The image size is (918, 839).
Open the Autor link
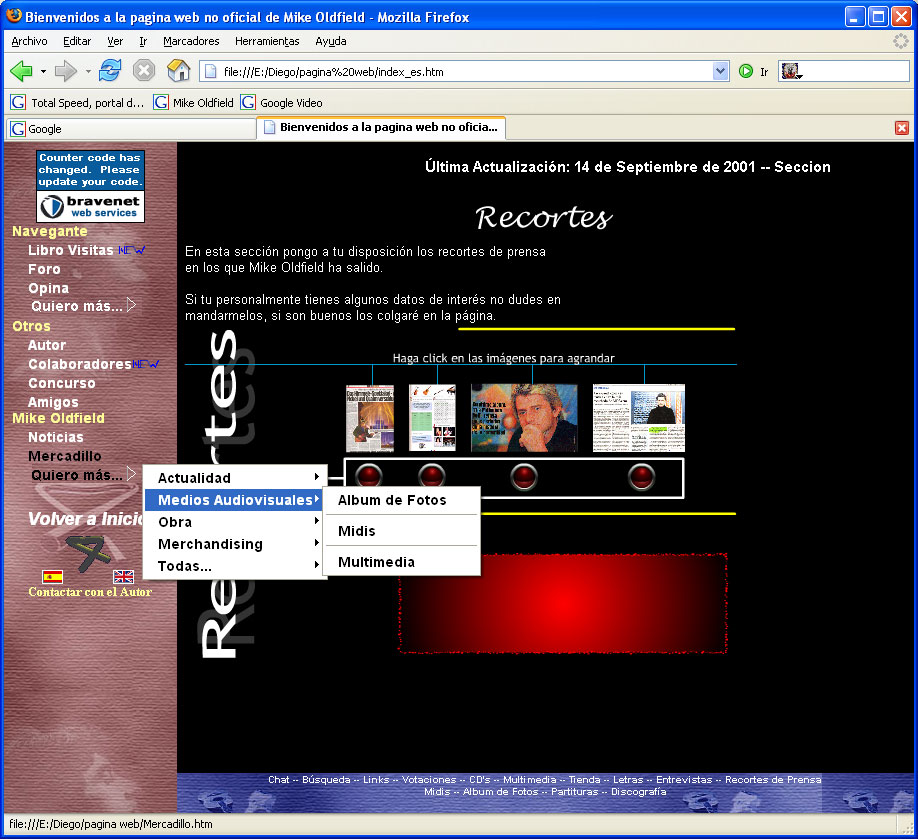pos(47,345)
